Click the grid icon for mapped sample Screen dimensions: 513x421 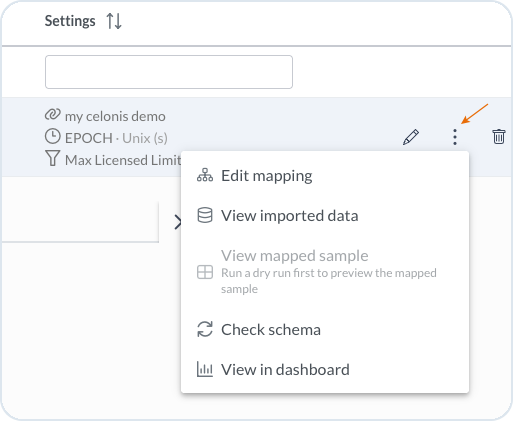205,272
